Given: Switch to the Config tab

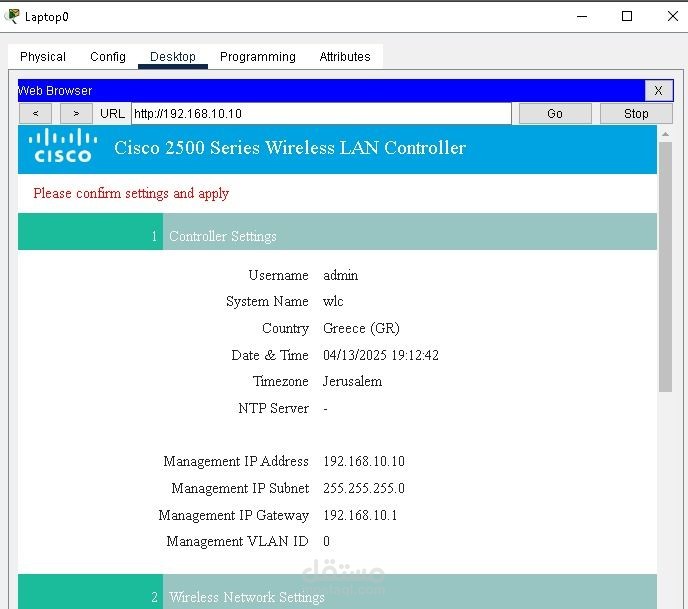Looking at the screenshot, I should pyautogui.click(x=108, y=57).
